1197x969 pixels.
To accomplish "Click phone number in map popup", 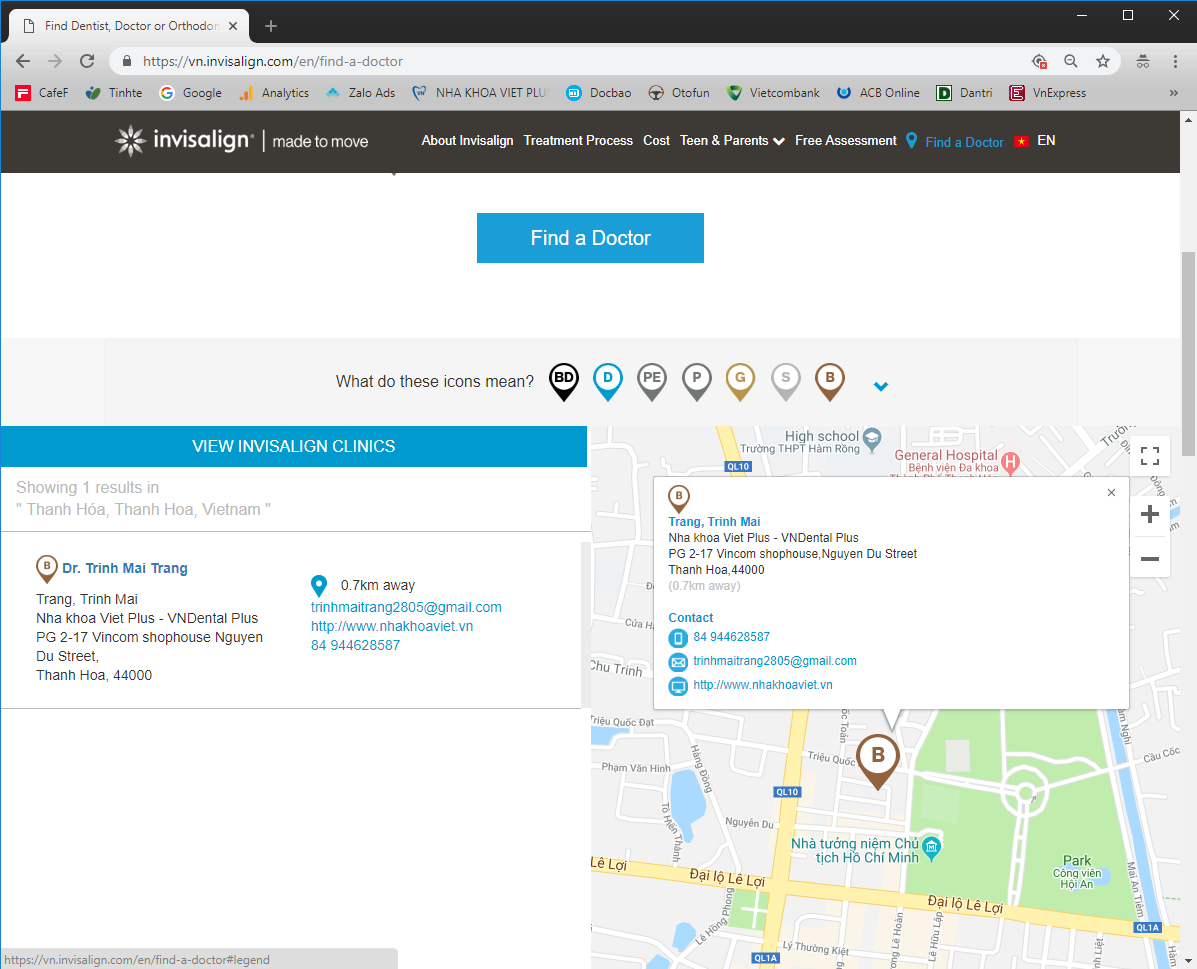I will (x=731, y=637).
